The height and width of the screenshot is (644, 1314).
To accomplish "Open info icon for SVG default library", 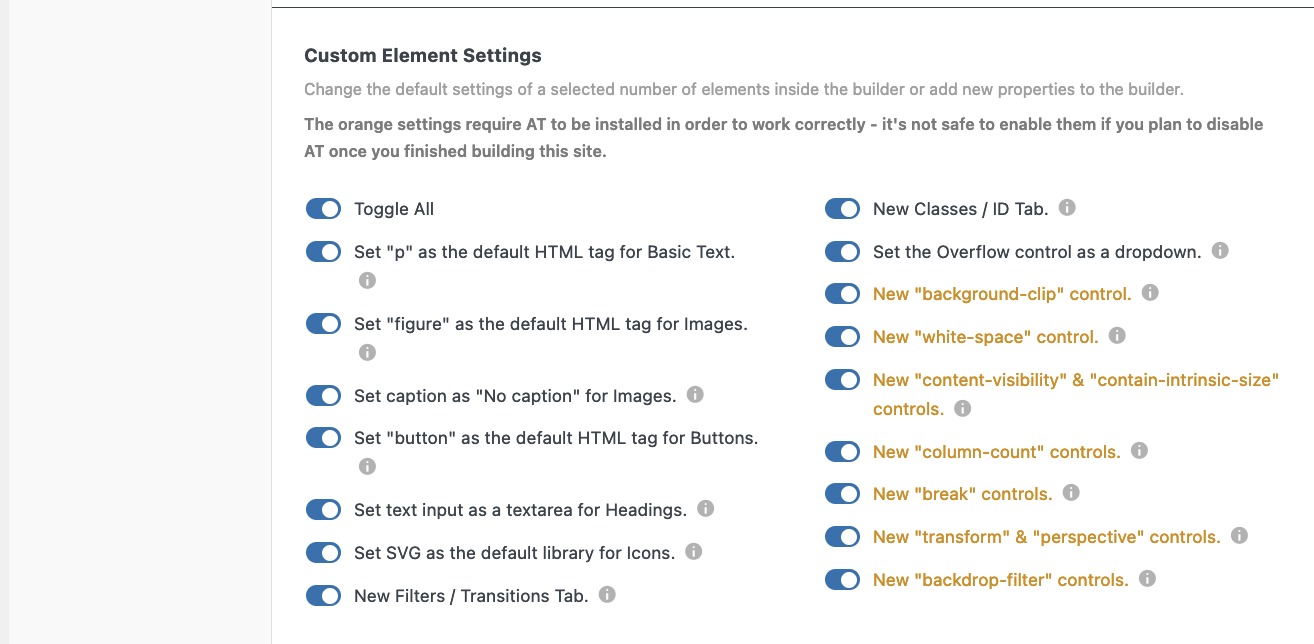I will (693, 551).
